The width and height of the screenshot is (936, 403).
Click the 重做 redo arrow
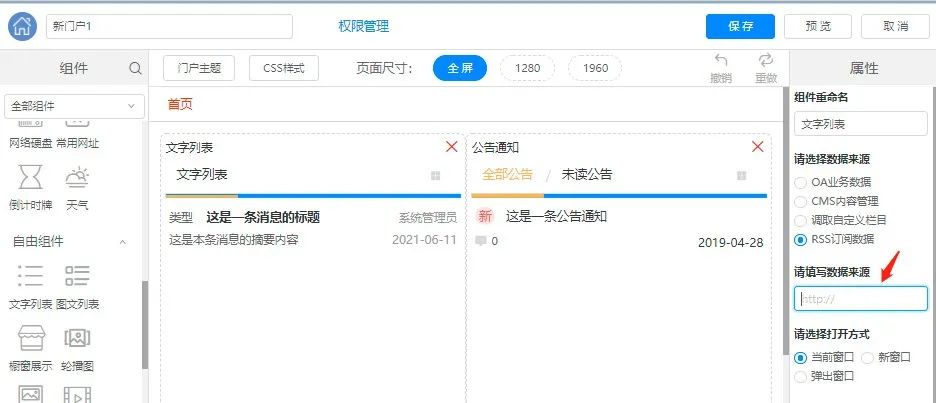(x=766, y=60)
